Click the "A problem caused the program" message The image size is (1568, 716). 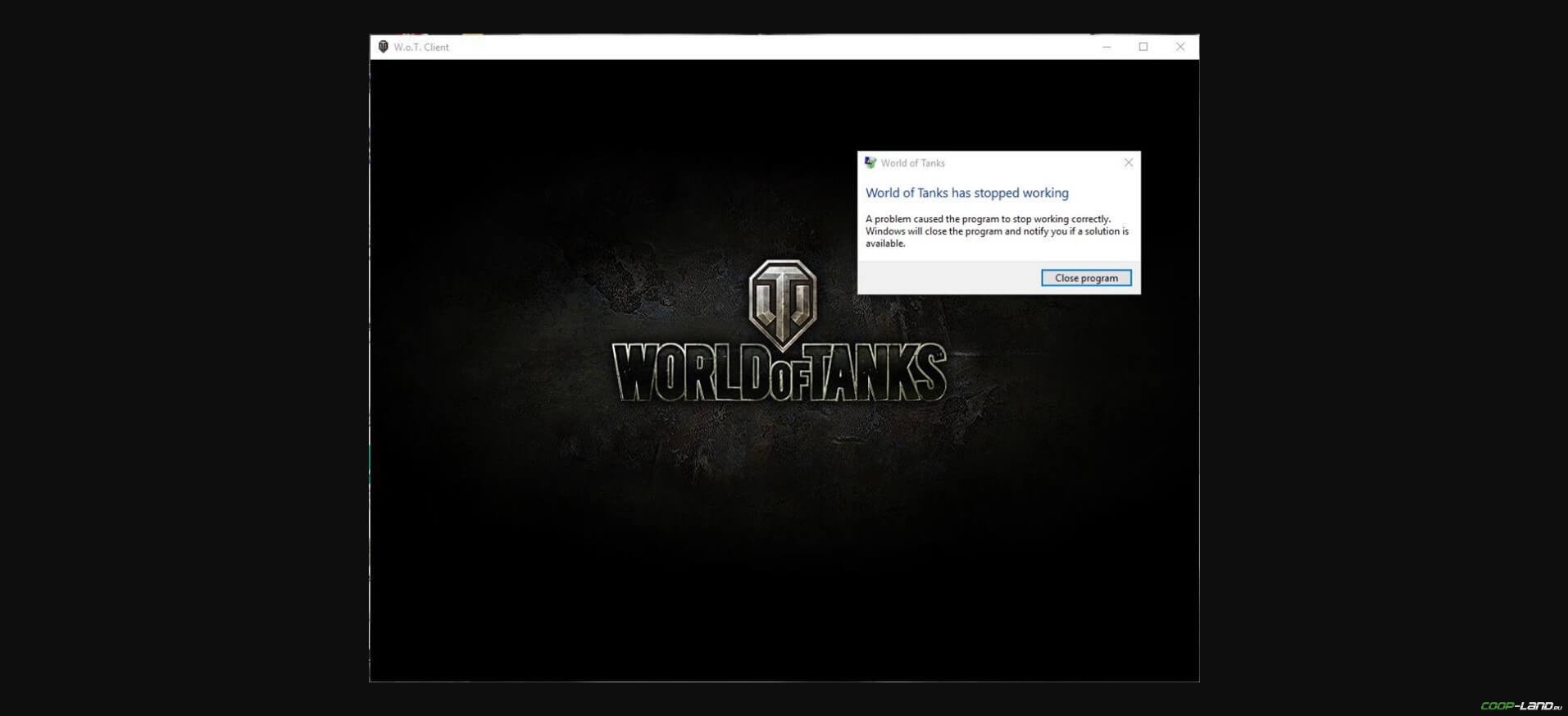click(988, 219)
